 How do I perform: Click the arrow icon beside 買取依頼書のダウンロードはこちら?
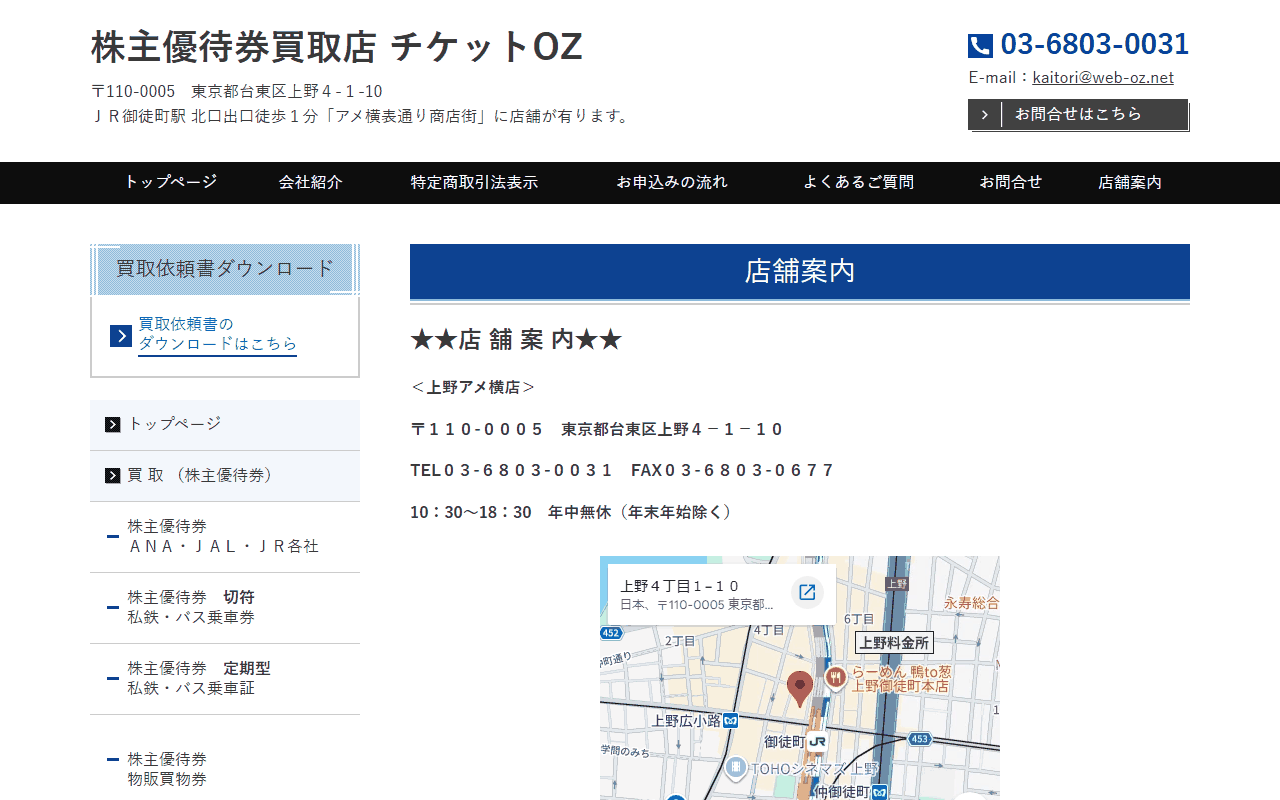click(x=121, y=336)
